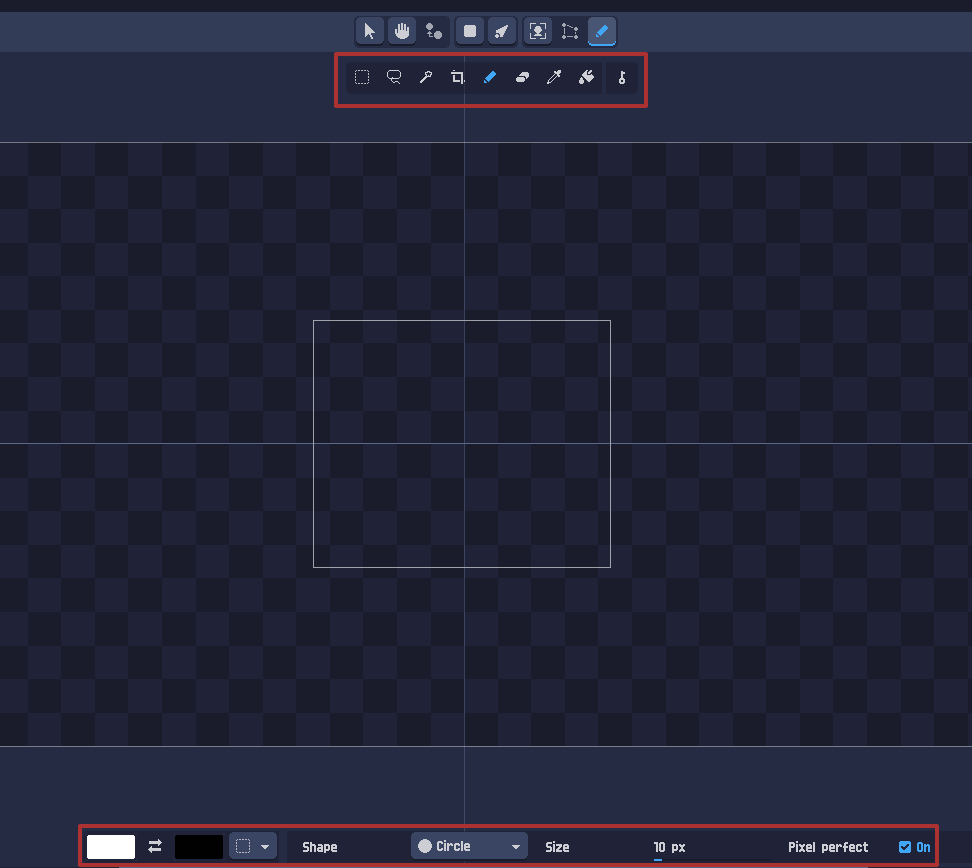Select the polygon path edit tool
Viewport: 972px width, 868px height.
tap(570, 31)
